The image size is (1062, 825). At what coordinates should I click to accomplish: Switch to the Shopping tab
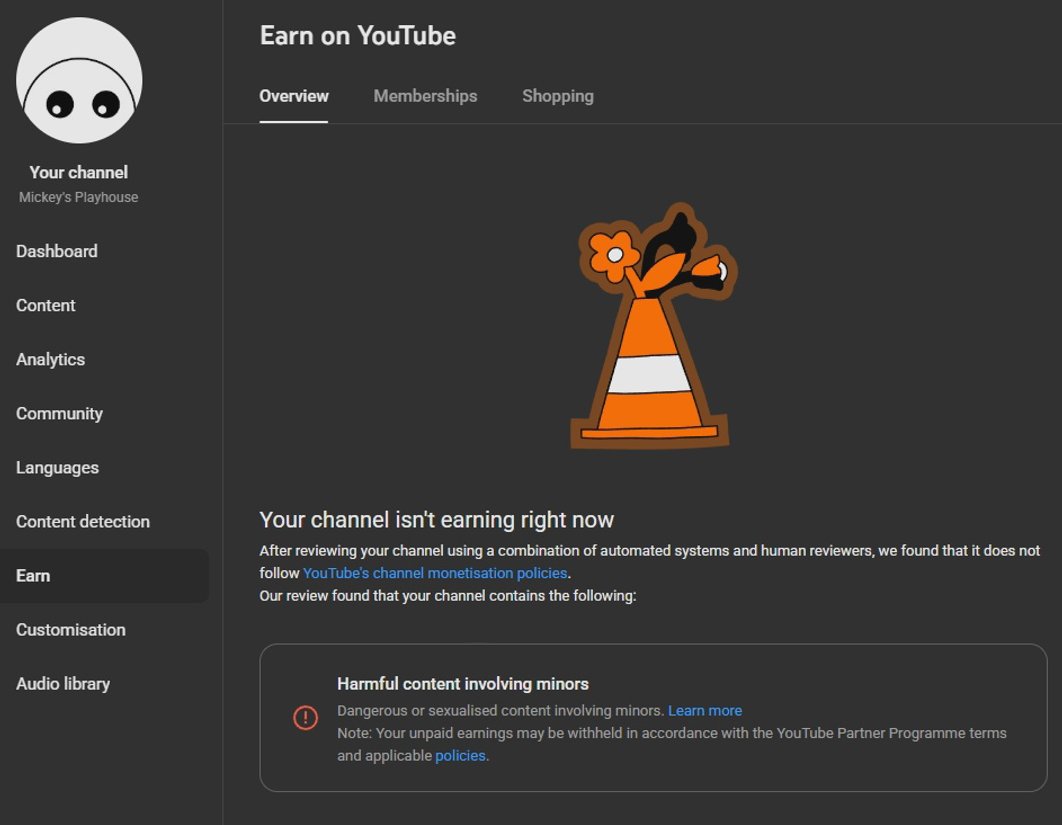[x=557, y=96]
